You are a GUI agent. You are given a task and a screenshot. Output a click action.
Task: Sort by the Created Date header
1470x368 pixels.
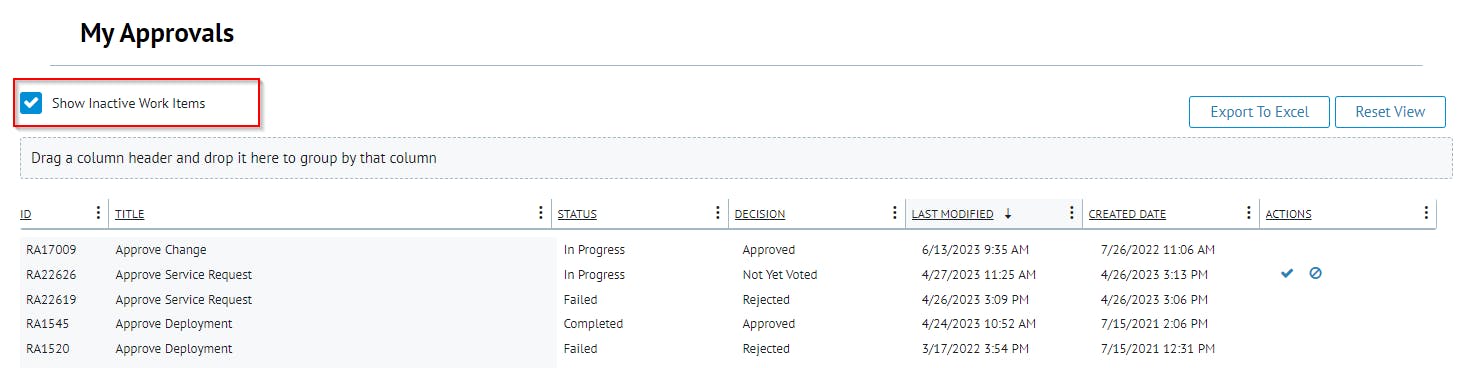coord(1127,214)
